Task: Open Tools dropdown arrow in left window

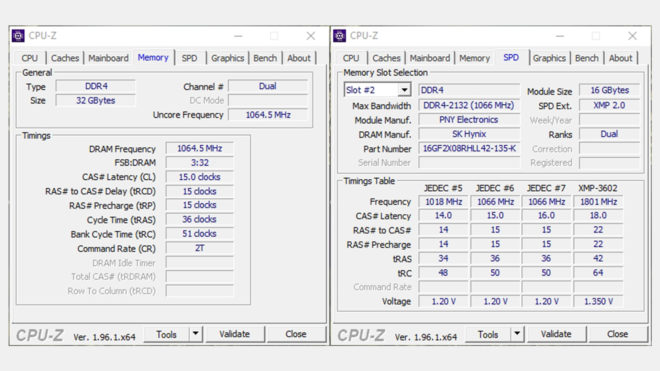Action: pyautogui.click(x=196, y=334)
